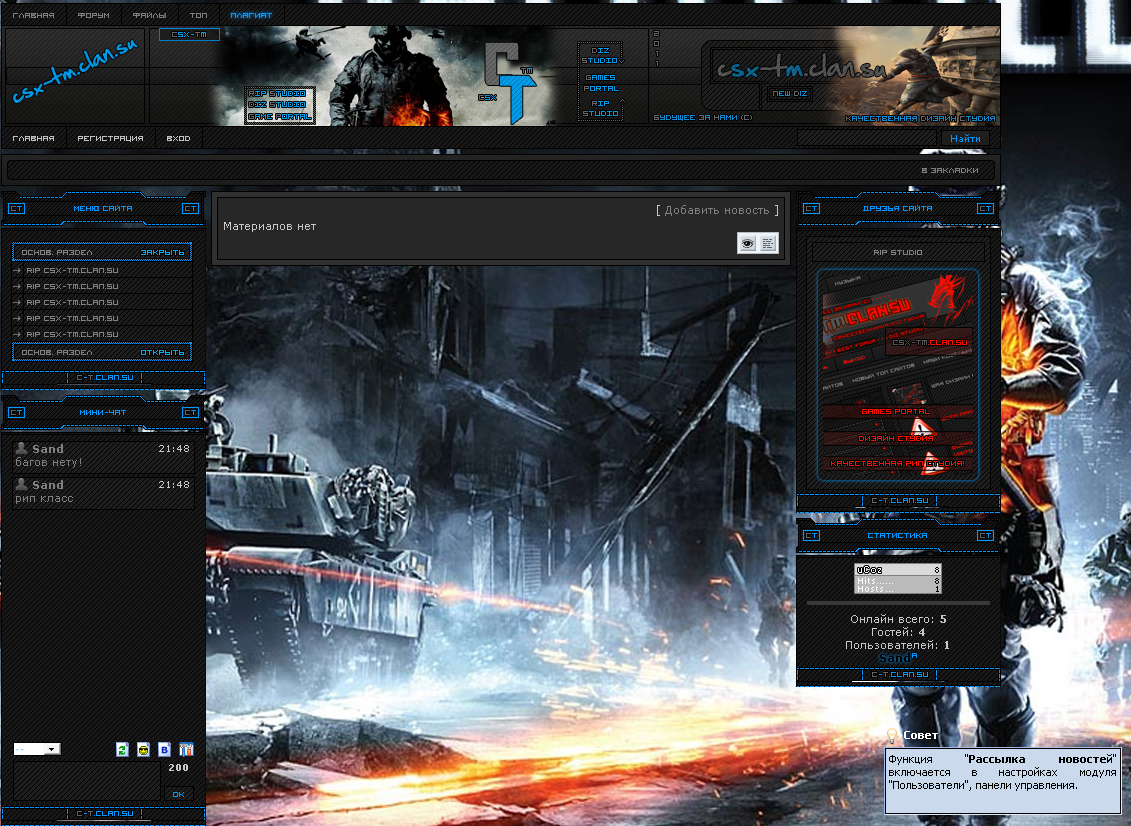This screenshot has width=1131, height=826.
Task: Send the chat message with OK
Action: point(178,794)
